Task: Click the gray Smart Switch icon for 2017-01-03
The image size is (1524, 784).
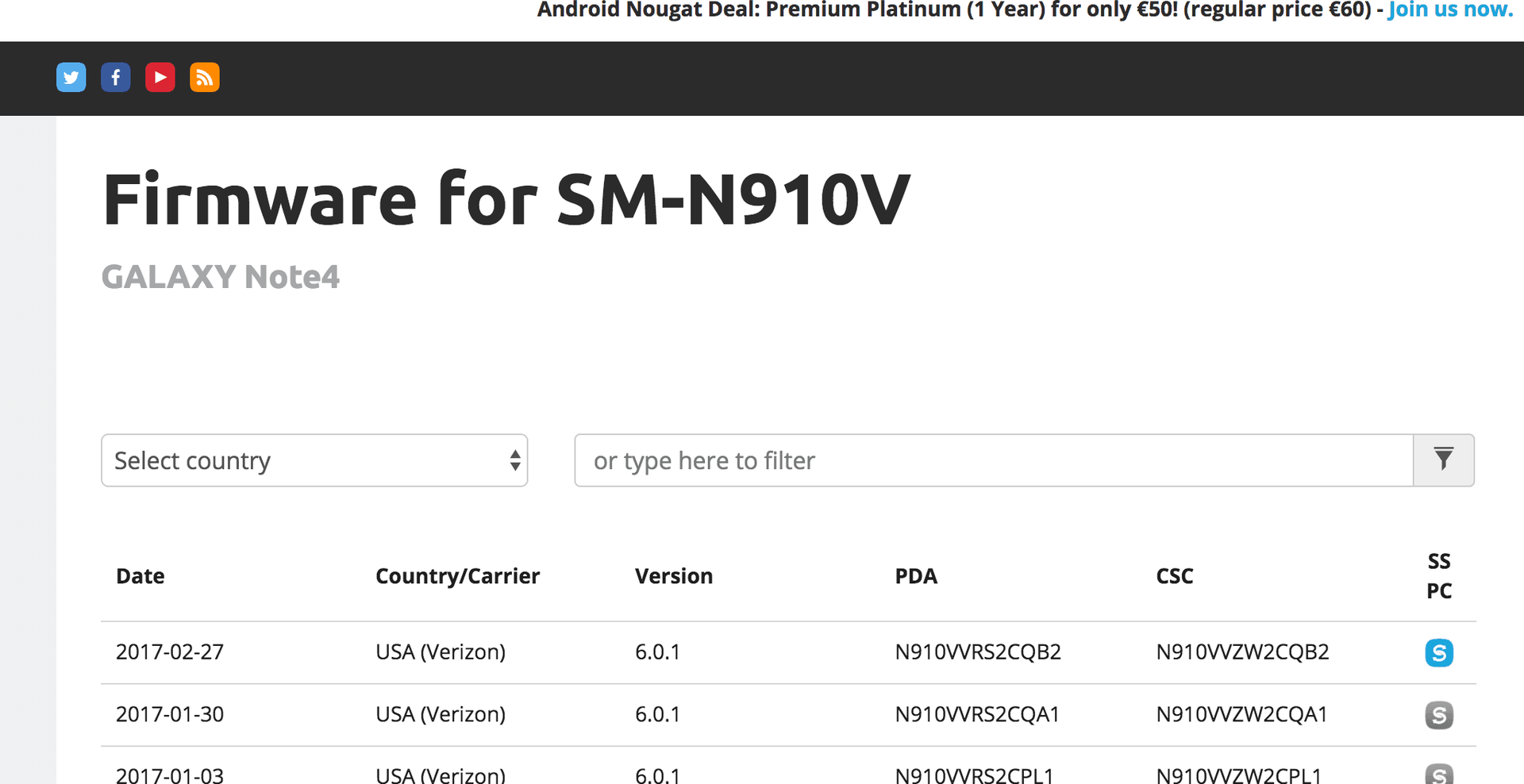Action: [1439, 774]
